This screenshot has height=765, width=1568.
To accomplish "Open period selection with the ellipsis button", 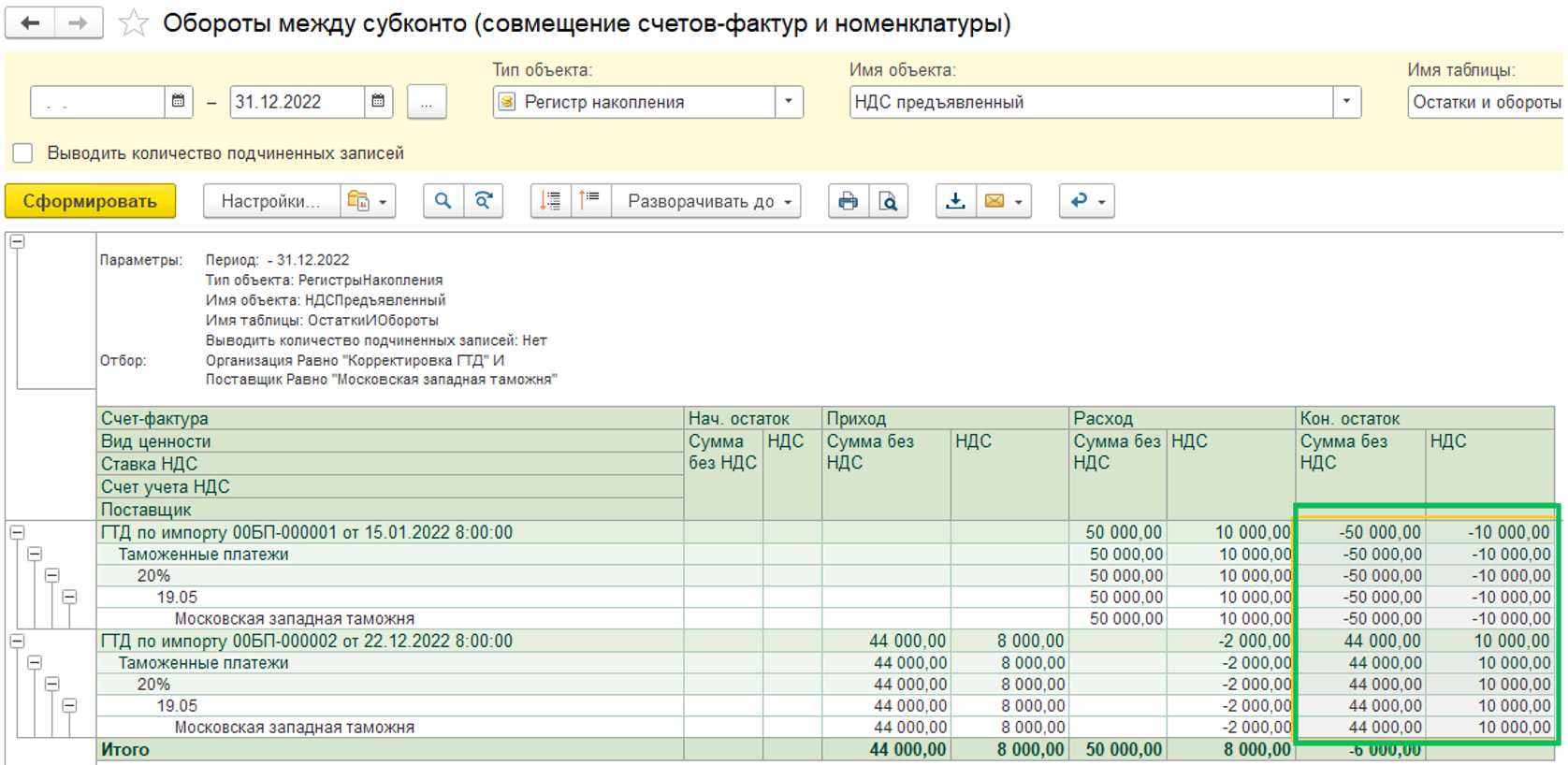I will 427,102.
